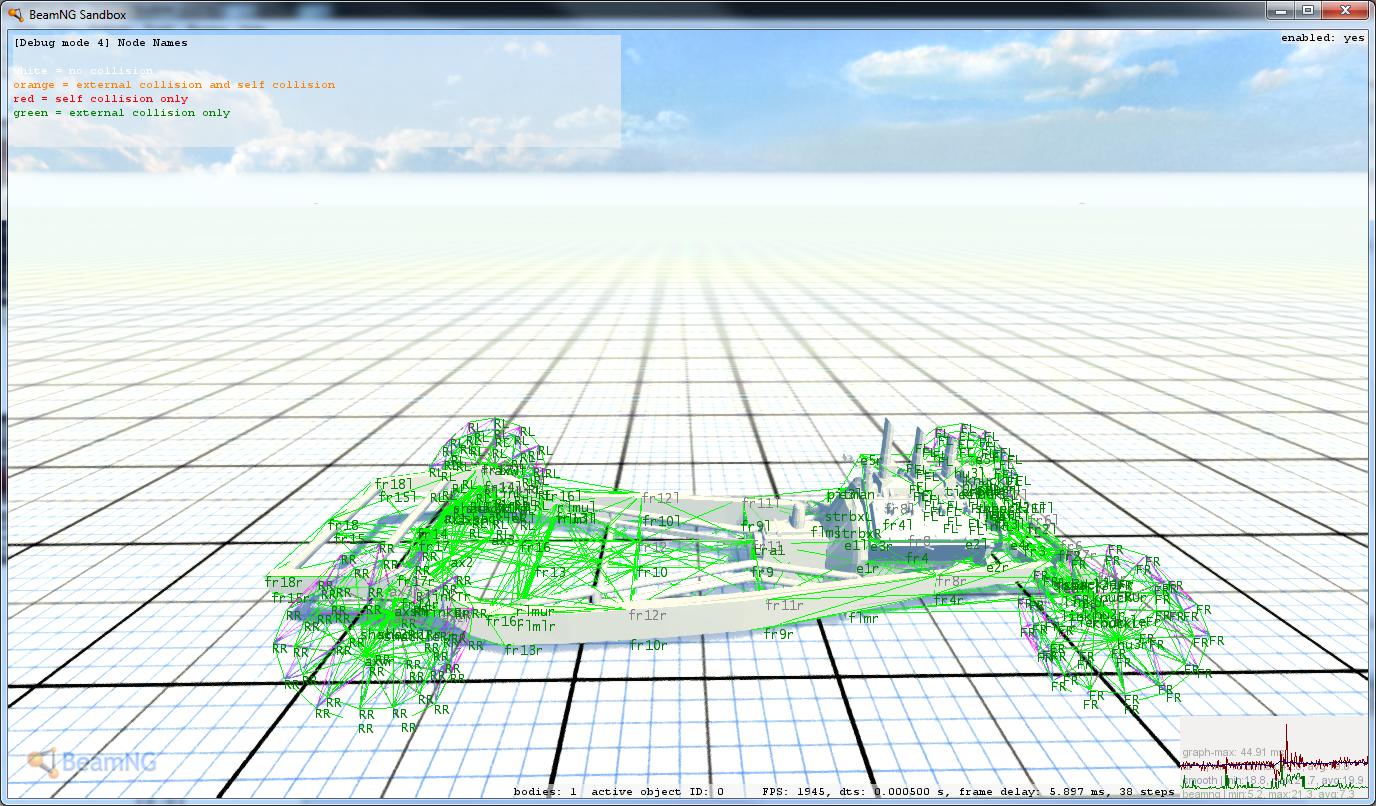The width and height of the screenshot is (1376, 806).
Task: Select node label 'e5r'
Action: click(x=871, y=460)
